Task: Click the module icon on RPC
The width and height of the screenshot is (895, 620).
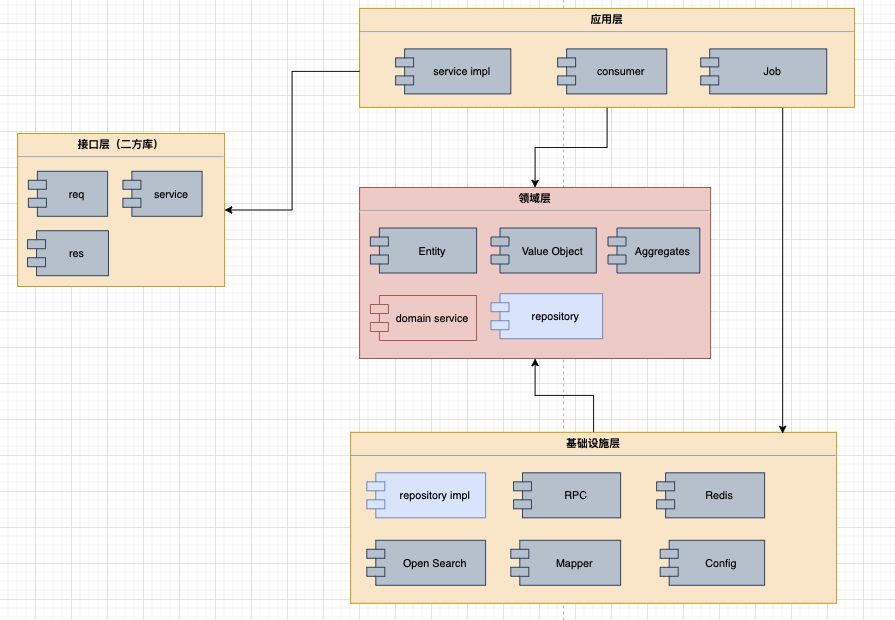Action: (522, 495)
